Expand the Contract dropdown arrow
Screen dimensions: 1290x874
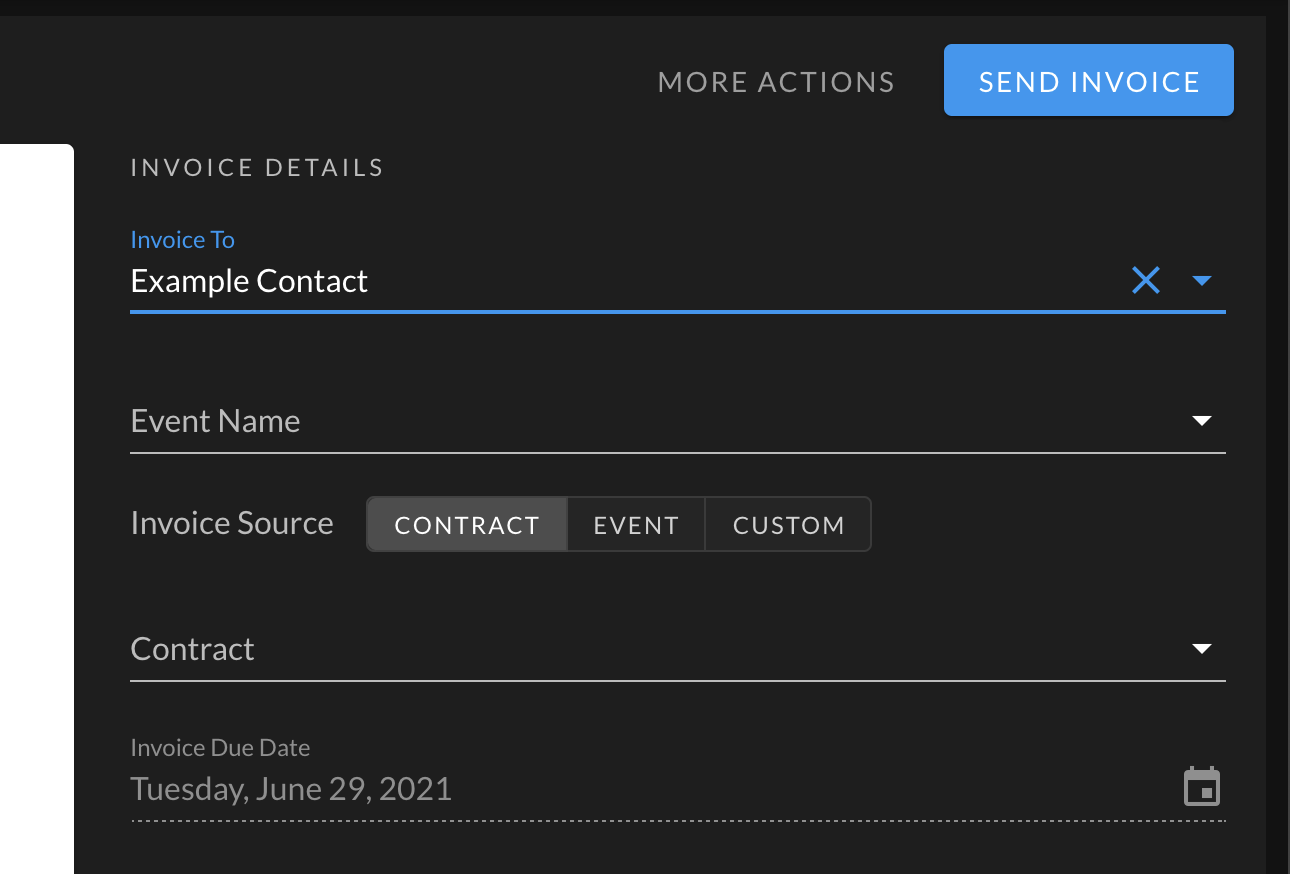pos(1202,649)
